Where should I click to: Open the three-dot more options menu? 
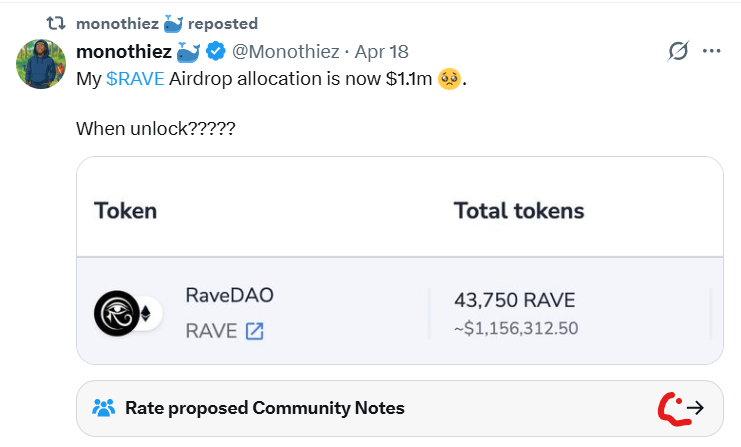coord(712,51)
